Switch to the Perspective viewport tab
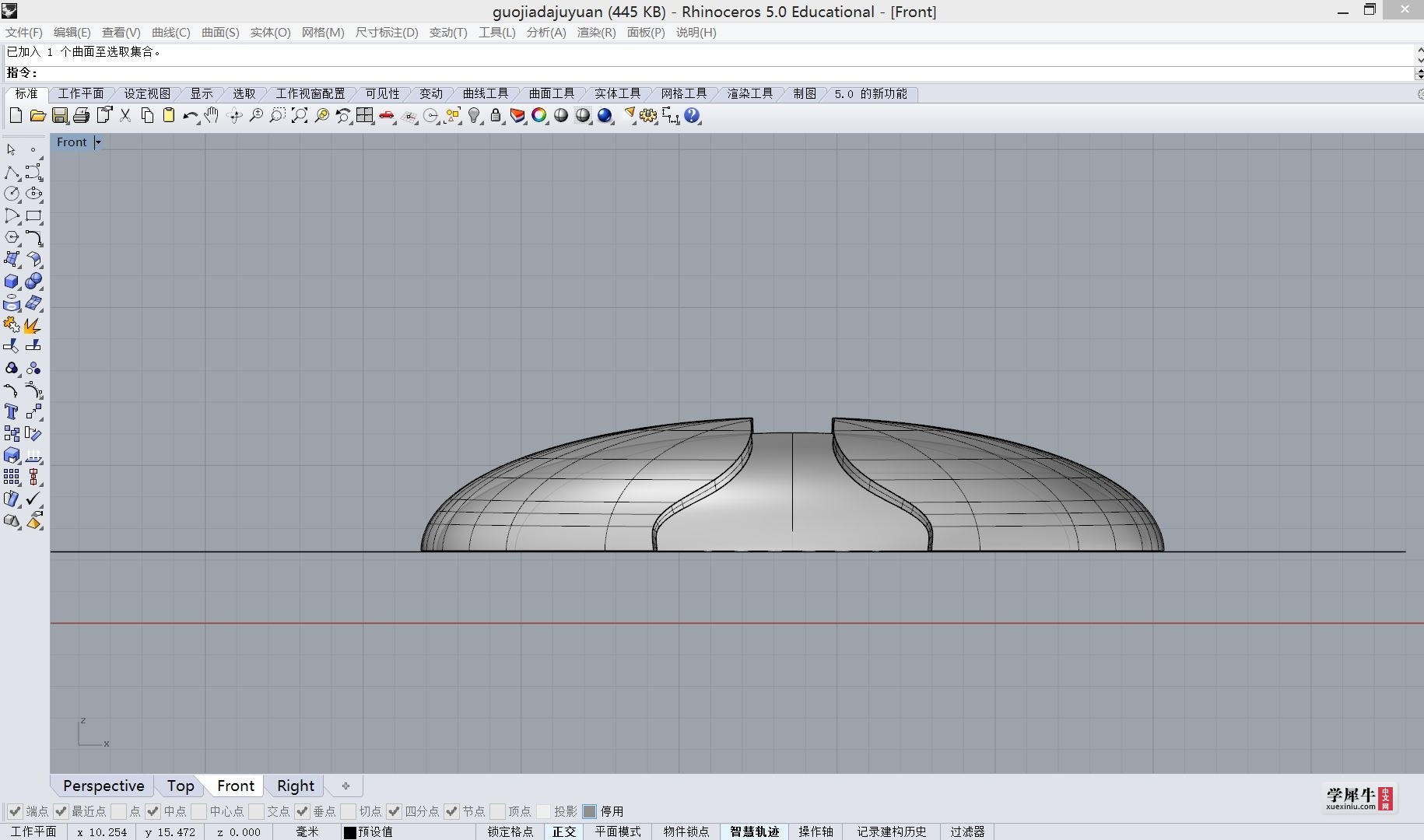1424x840 pixels. [x=103, y=786]
